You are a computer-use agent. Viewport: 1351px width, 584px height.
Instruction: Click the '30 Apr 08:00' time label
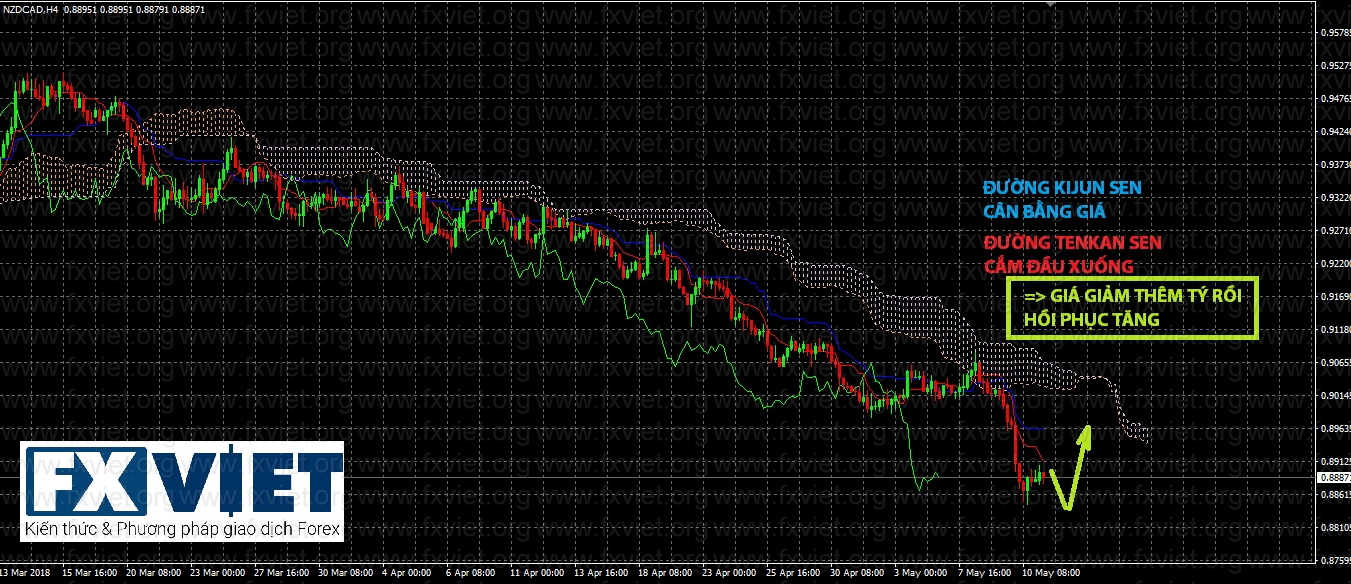coord(857,574)
